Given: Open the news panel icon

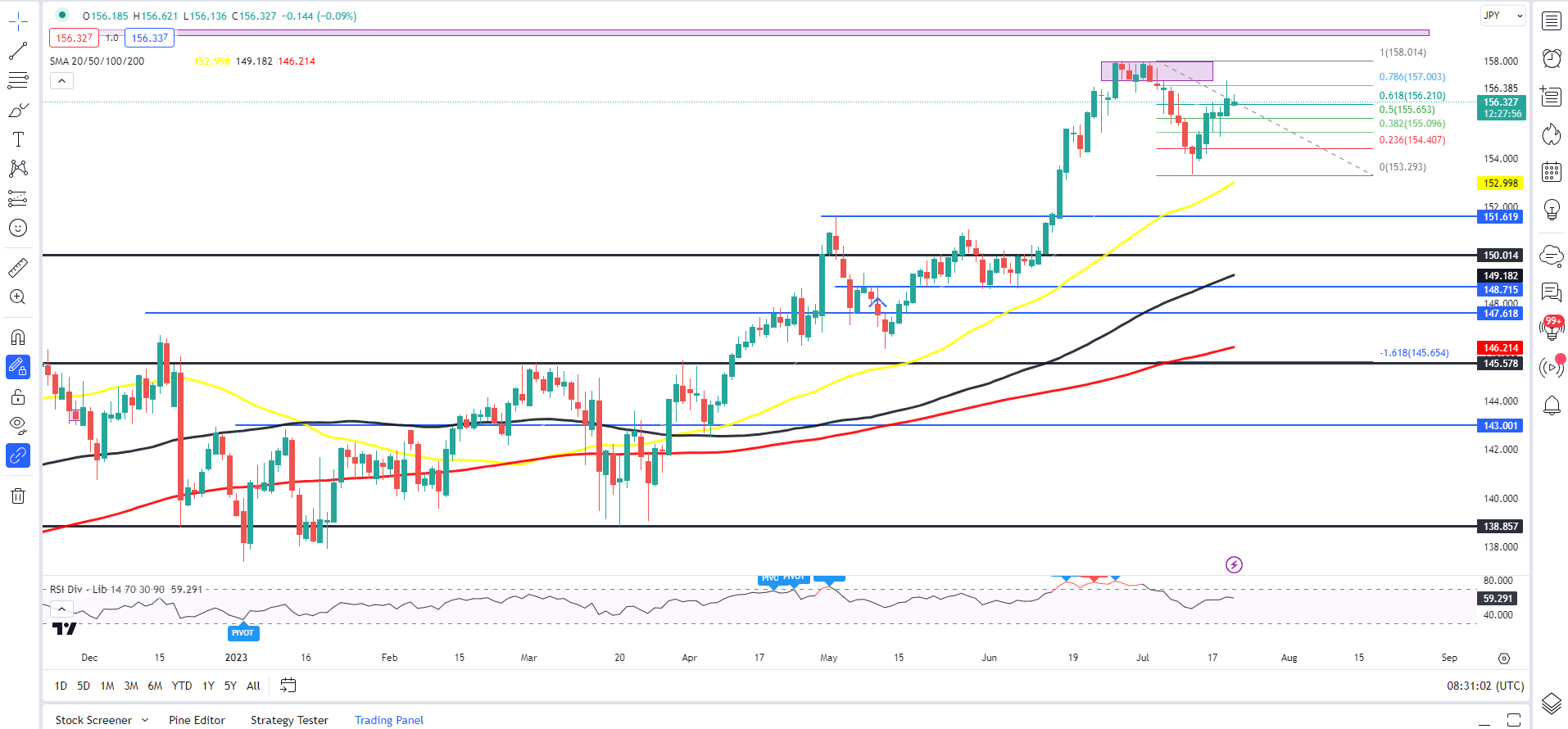Looking at the screenshot, I should point(1552,96).
